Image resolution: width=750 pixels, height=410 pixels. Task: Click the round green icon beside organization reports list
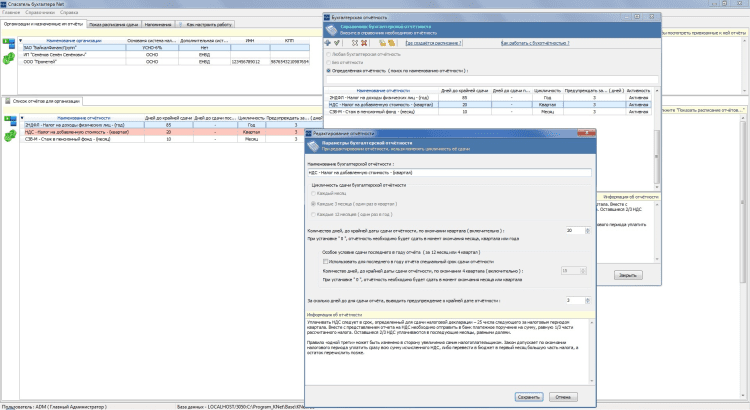(x=10, y=136)
